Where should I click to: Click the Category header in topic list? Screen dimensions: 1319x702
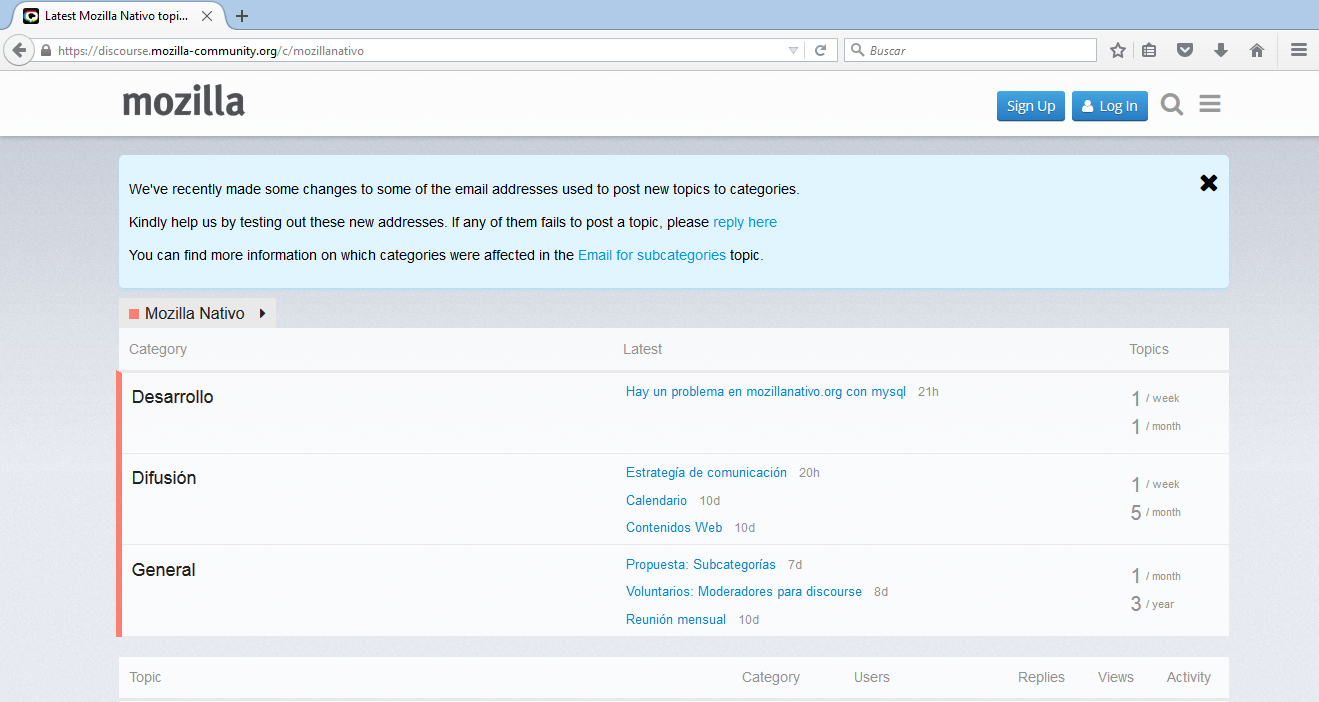pyautogui.click(x=771, y=677)
